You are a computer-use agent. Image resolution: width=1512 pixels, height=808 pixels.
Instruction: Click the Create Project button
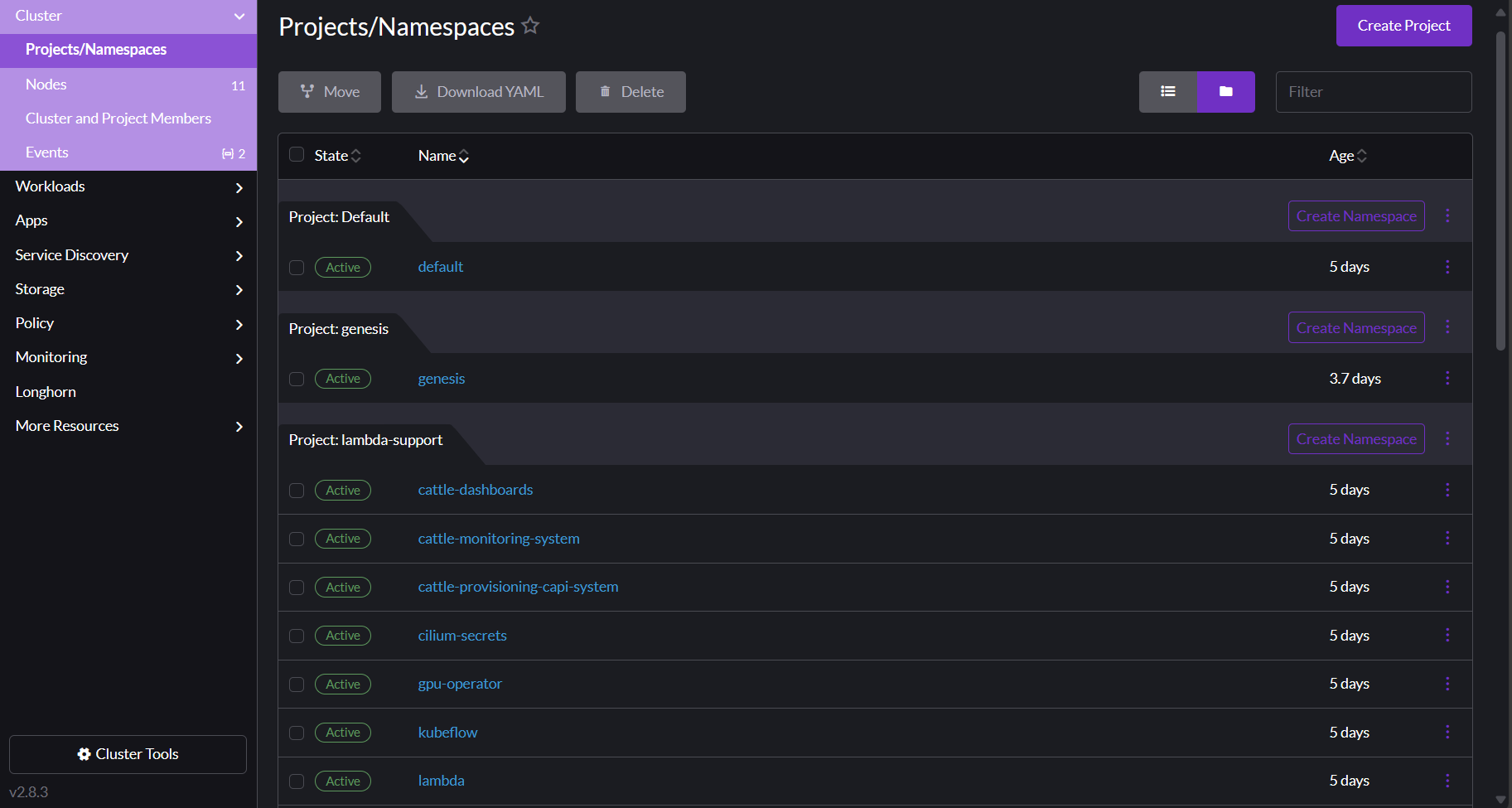[1403, 25]
